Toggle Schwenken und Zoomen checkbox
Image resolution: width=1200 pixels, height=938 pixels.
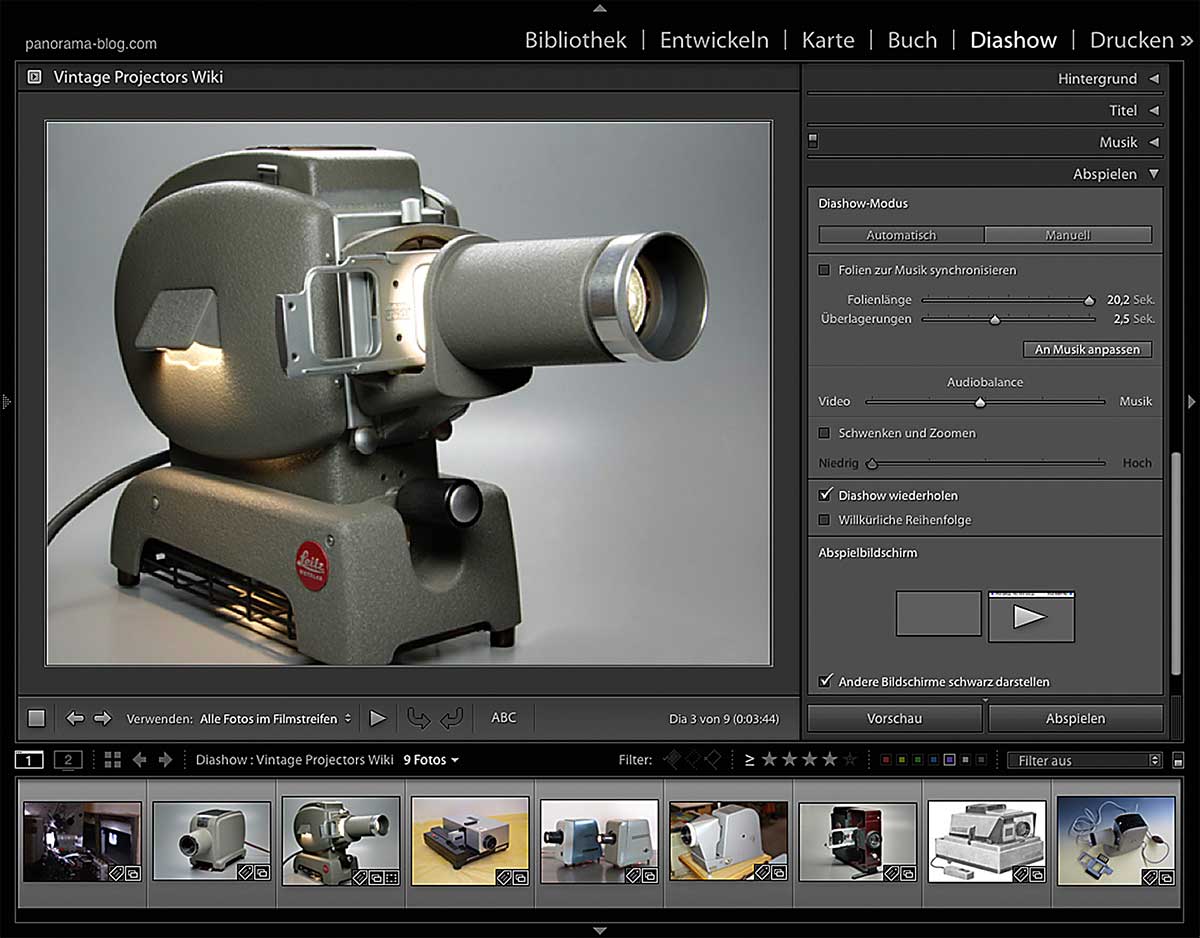pos(824,433)
